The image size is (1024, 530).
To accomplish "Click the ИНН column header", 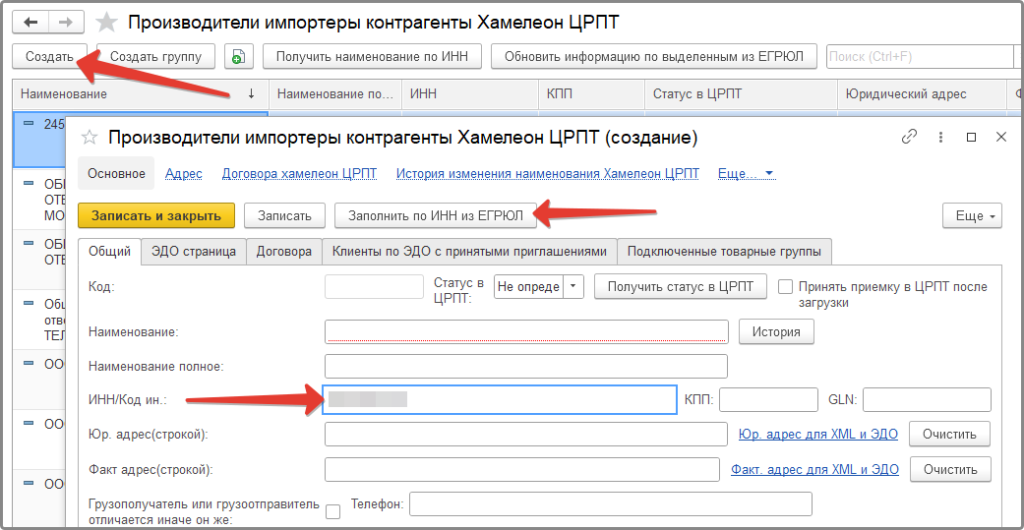I will pos(470,94).
